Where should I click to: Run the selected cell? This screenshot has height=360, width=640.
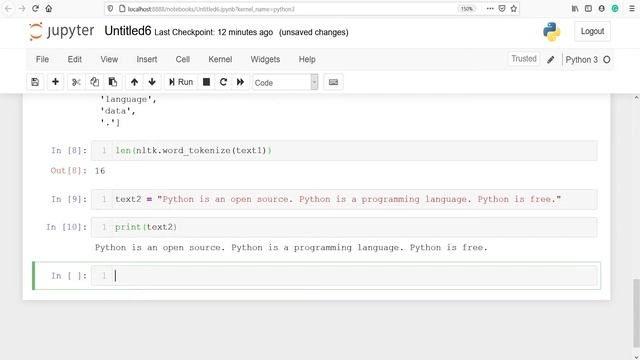point(181,82)
